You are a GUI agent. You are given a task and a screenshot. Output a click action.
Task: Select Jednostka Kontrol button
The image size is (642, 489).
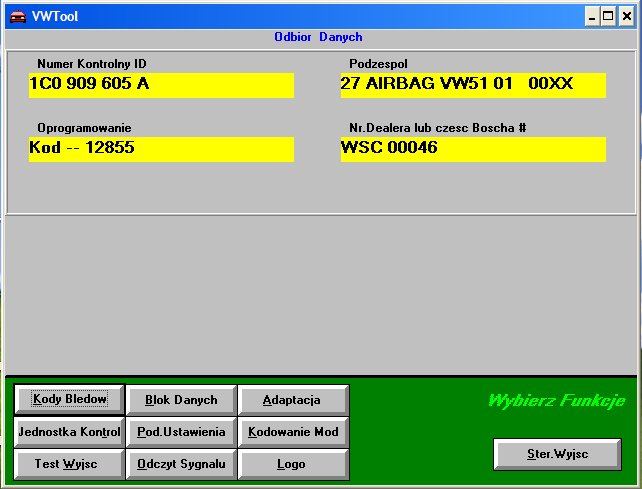(x=69, y=432)
